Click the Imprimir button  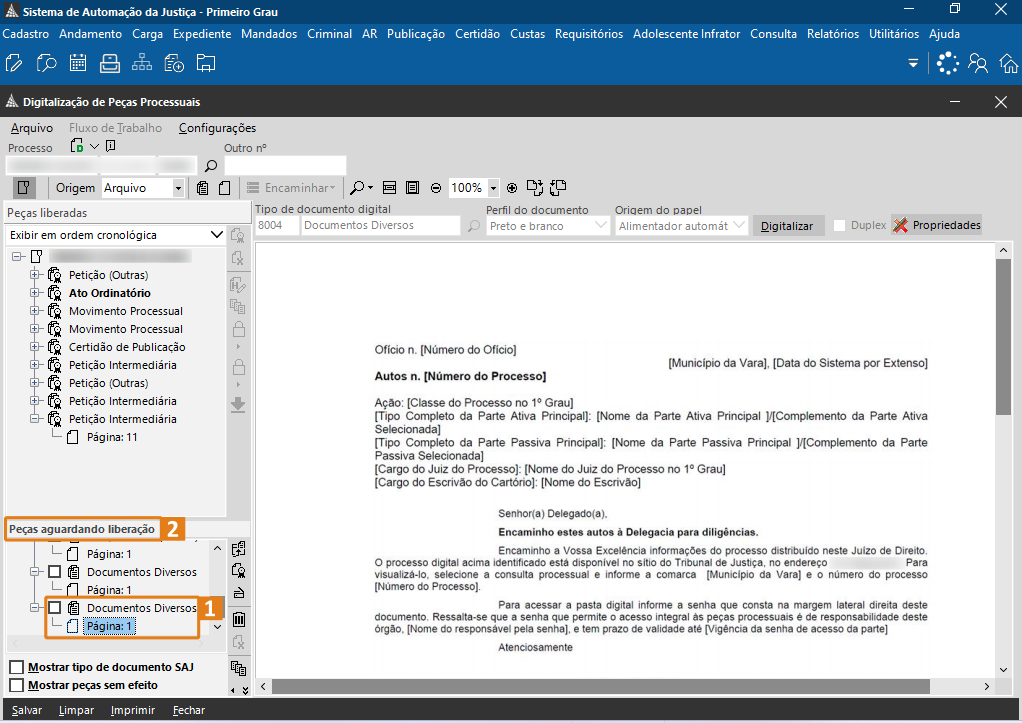133,710
